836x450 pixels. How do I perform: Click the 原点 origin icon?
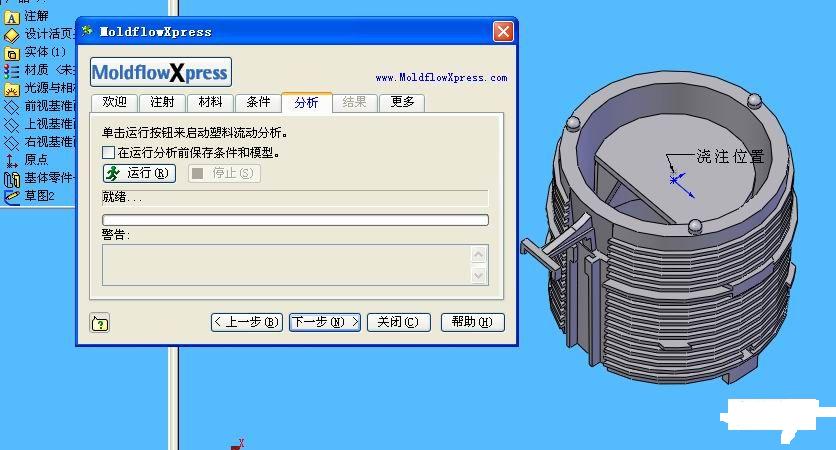[12, 160]
